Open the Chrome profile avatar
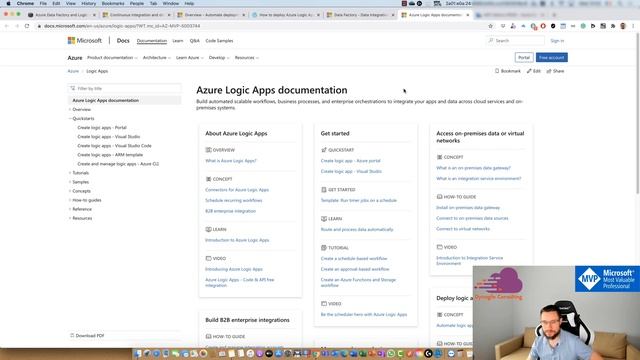Image resolution: width=640 pixels, height=360 pixels. (623, 26)
